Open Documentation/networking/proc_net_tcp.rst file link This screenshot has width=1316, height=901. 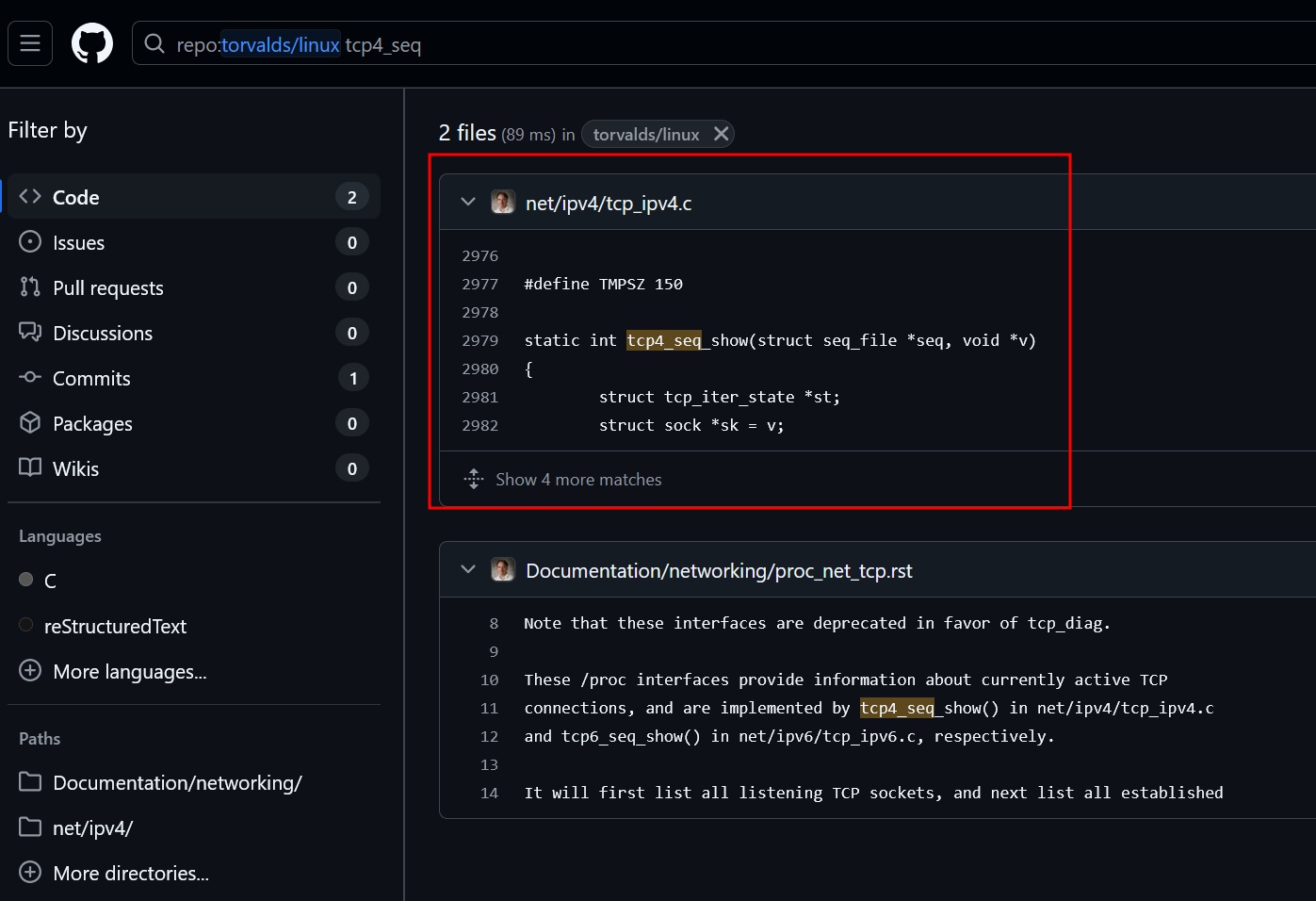[719, 570]
